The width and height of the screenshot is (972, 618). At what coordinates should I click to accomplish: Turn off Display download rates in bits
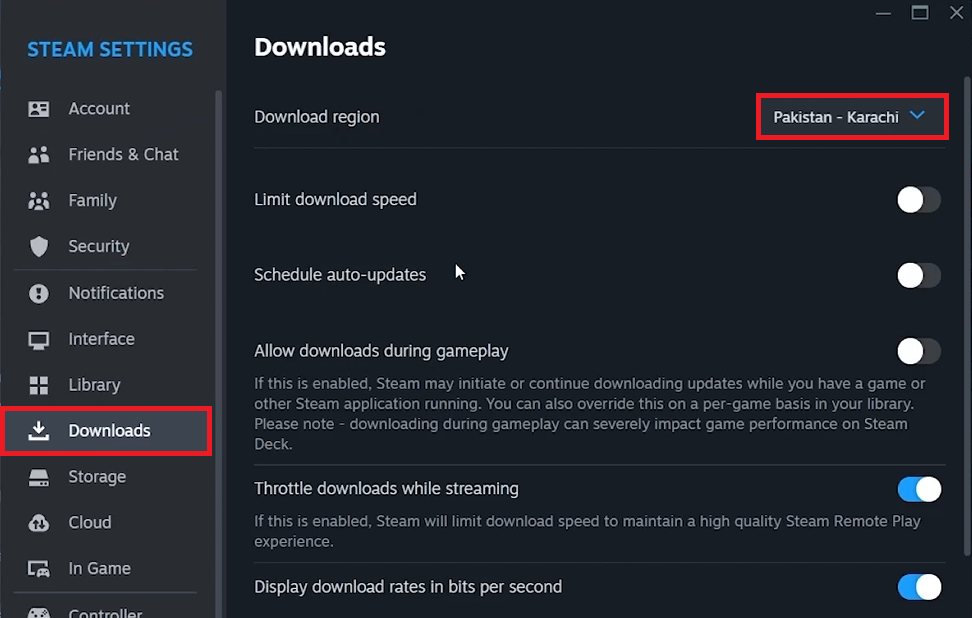(x=919, y=587)
